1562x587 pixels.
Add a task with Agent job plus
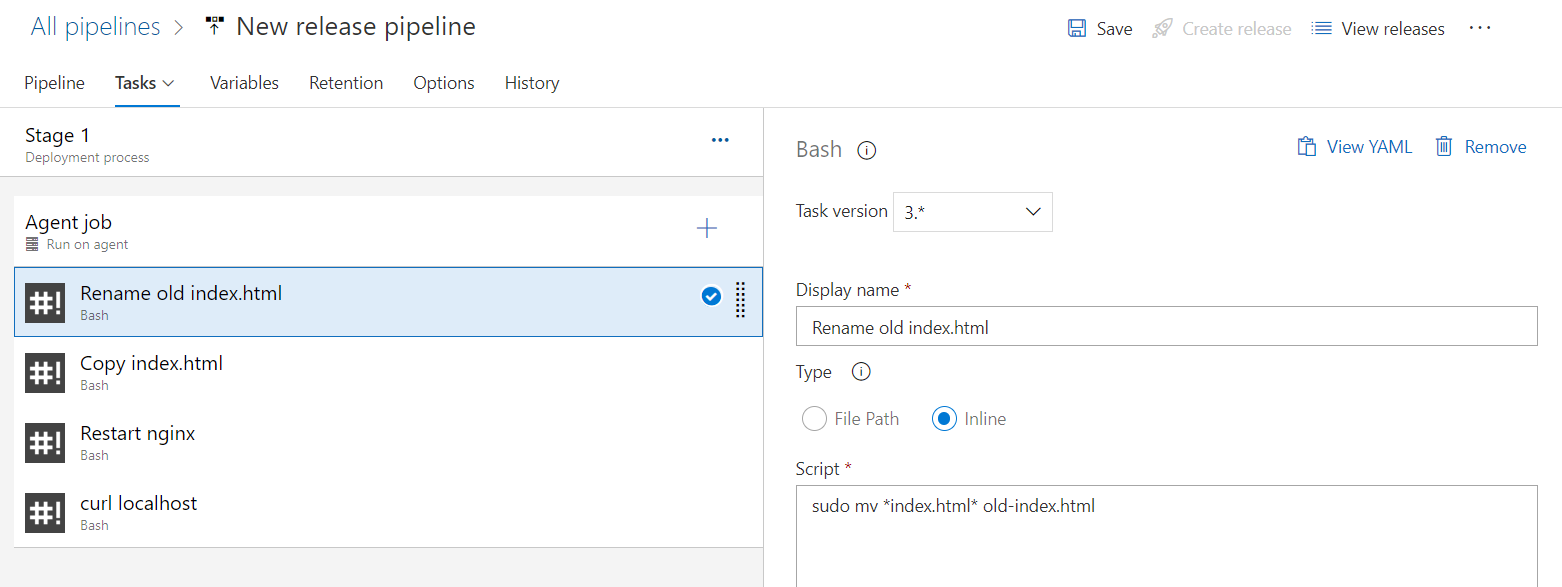pyautogui.click(x=707, y=229)
